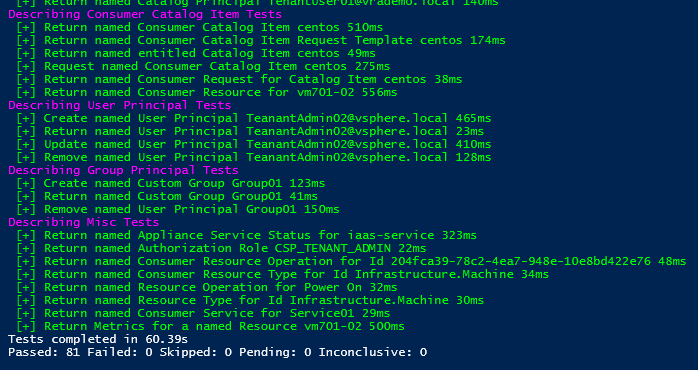Click 'Create named Custom Group Group01' line
698x370 pixels.
pos(170,183)
